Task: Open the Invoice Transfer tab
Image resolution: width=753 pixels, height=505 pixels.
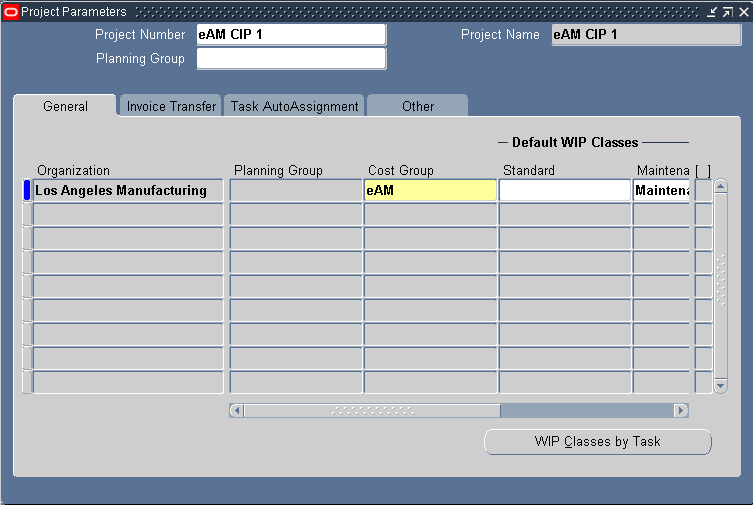Action: 171,106
